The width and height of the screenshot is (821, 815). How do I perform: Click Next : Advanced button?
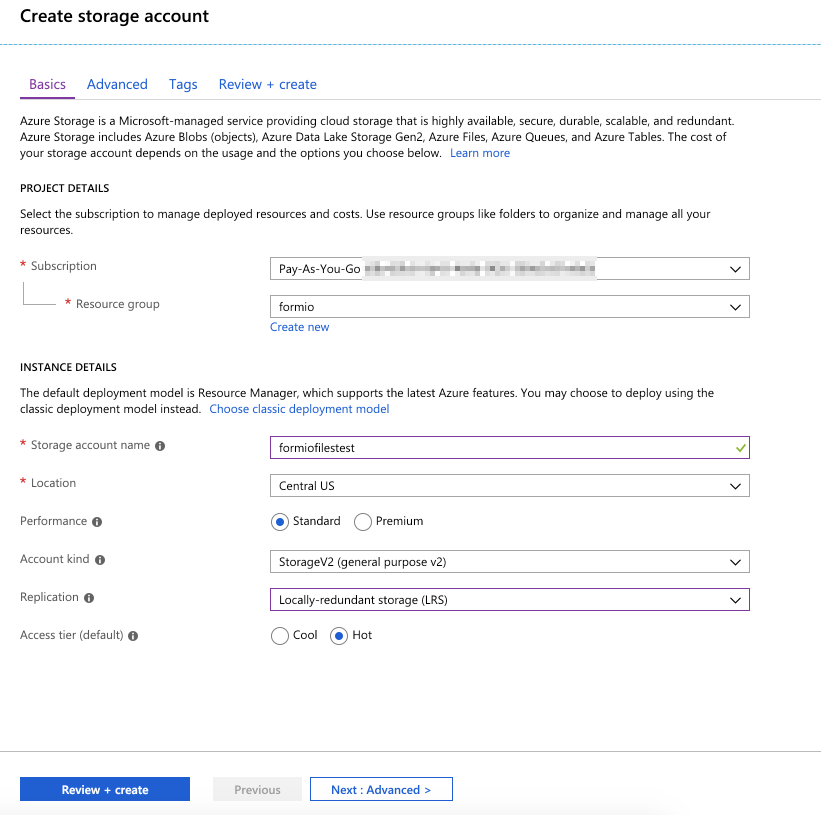381,789
